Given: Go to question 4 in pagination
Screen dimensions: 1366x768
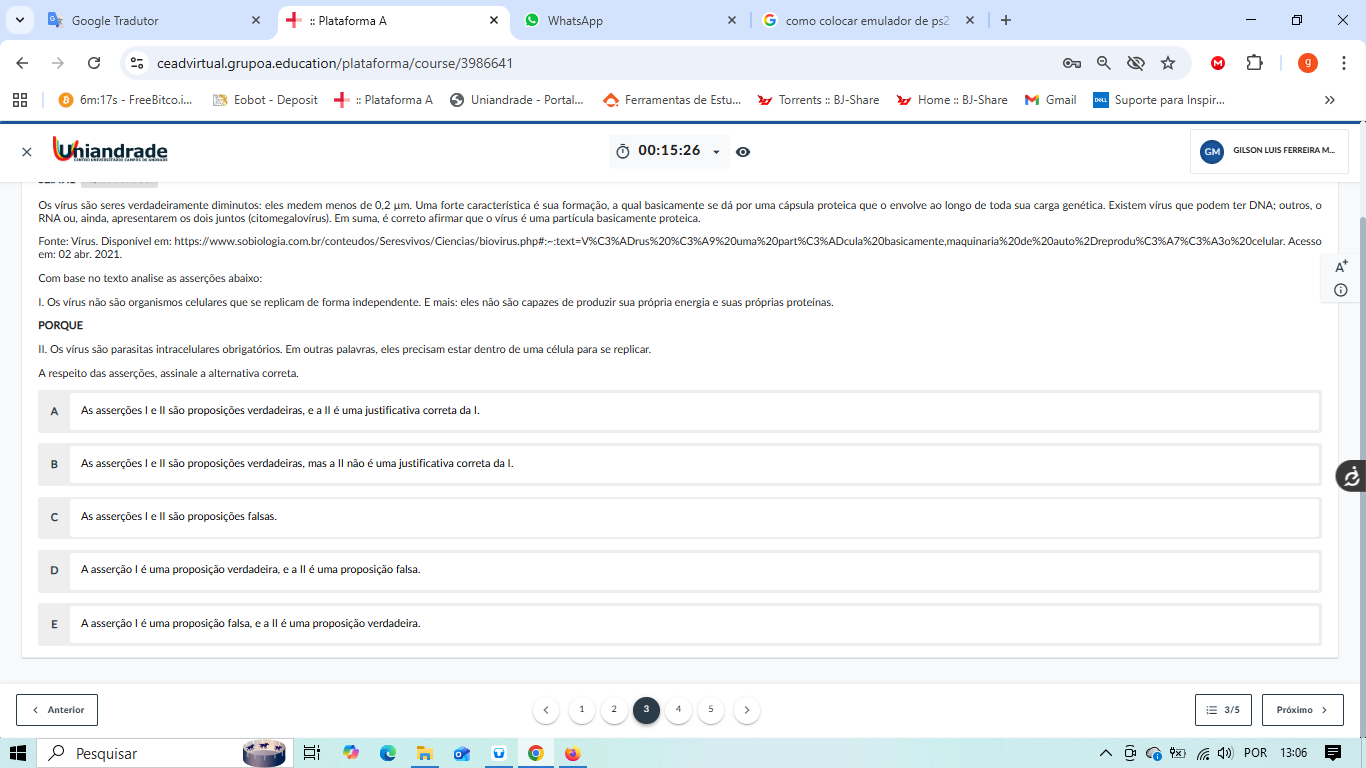Looking at the screenshot, I should coord(678,710).
